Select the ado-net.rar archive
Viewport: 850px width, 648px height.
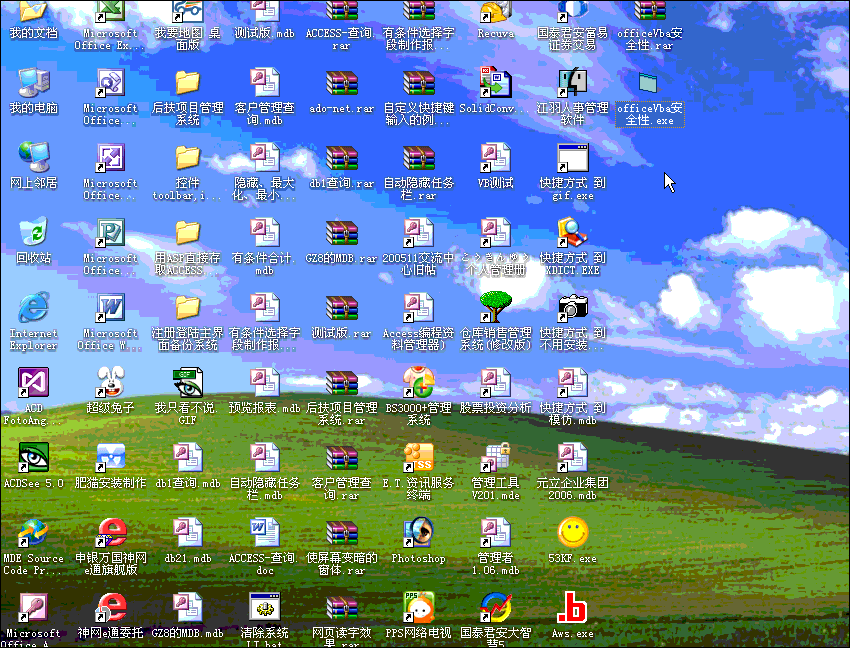click(x=342, y=84)
